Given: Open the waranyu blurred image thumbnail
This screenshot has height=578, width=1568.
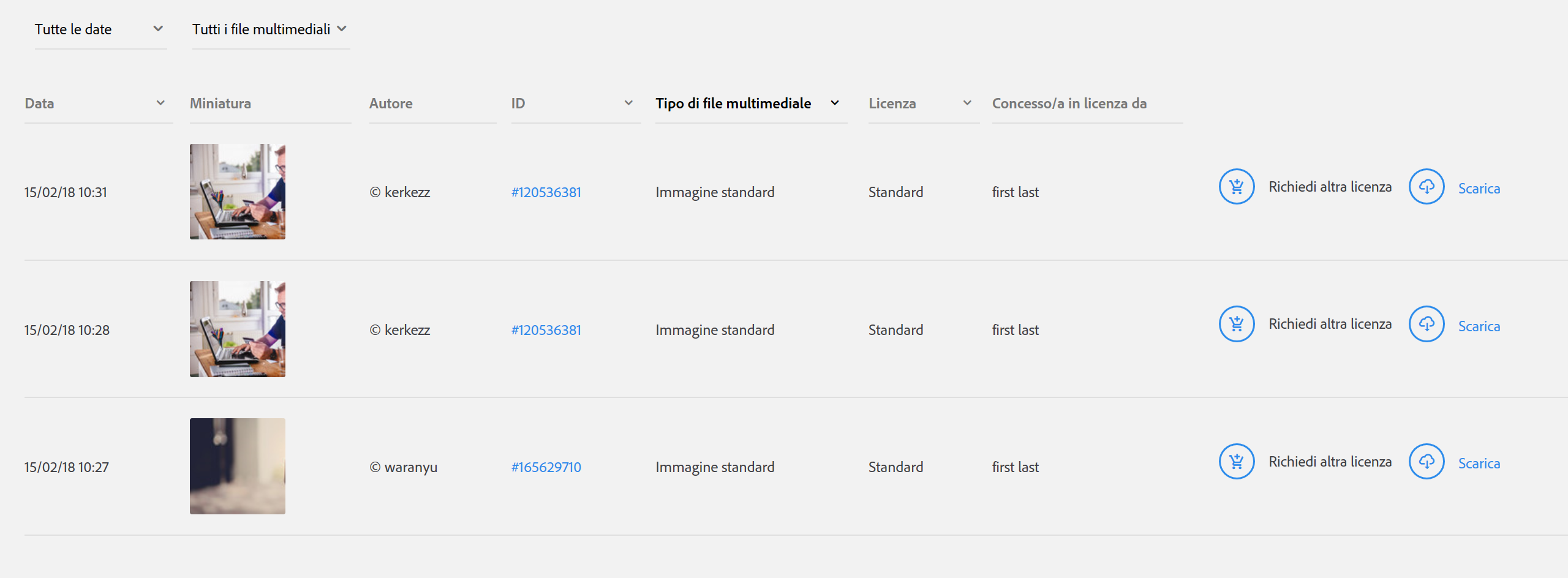Looking at the screenshot, I should [238, 466].
